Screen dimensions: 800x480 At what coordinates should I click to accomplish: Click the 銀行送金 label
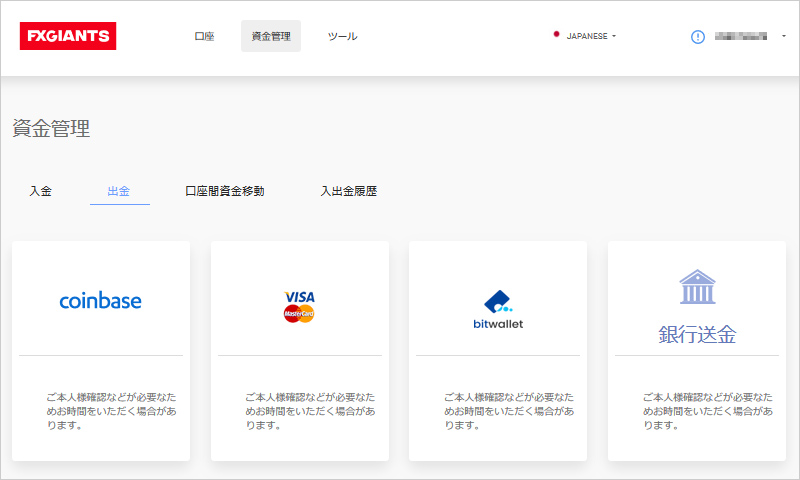click(697, 335)
